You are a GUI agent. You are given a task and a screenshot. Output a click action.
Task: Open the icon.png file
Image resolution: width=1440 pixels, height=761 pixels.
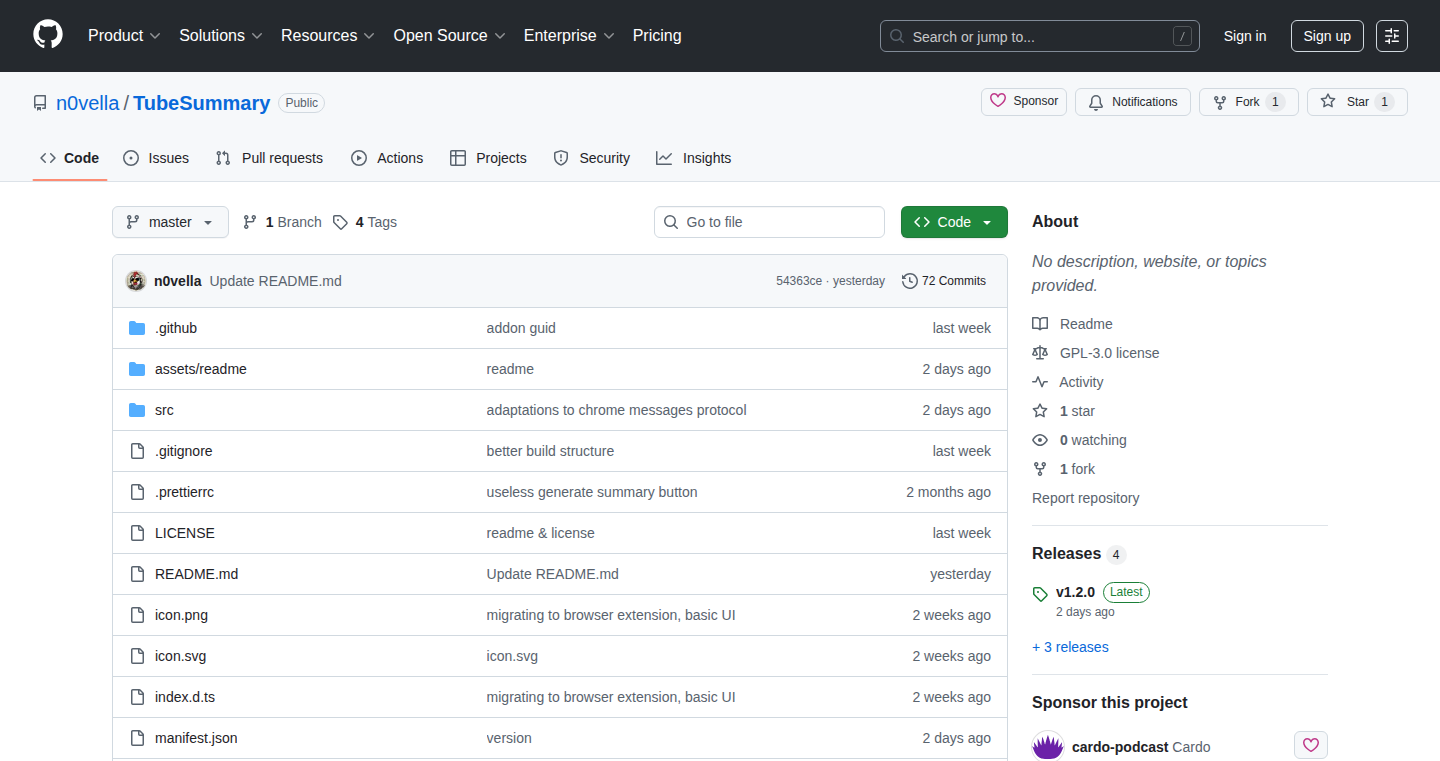181,615
